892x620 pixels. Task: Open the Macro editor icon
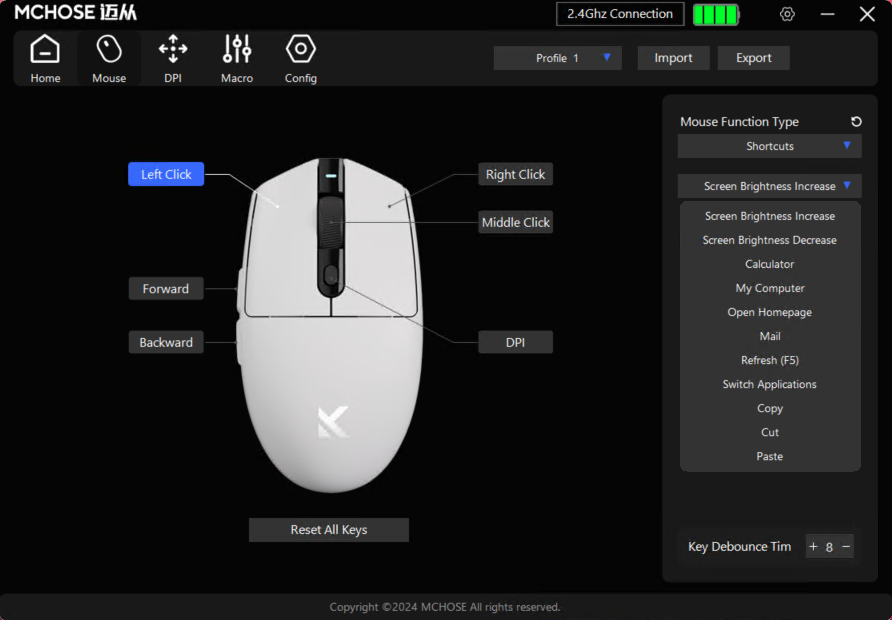click(237, 49)
